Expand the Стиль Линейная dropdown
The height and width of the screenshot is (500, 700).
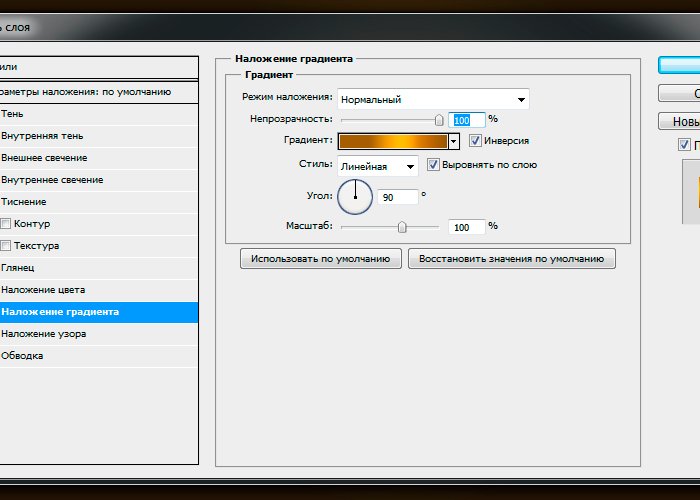378,166
